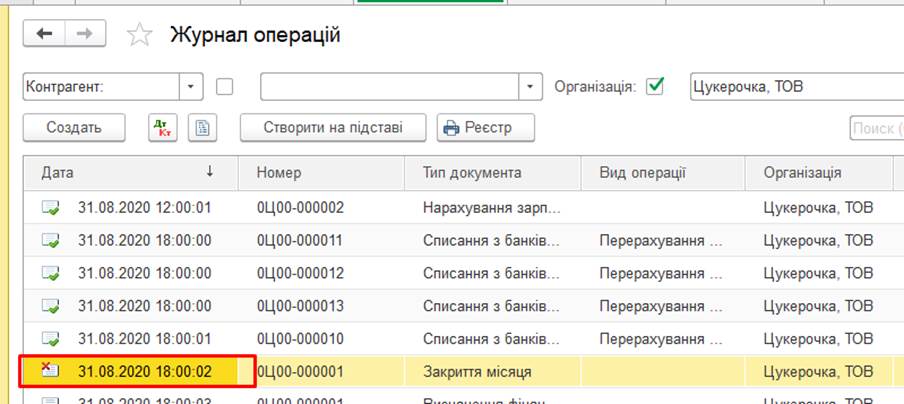The height and width of the screenshot is (404, 904).
Task: Click the back navigation arrow
Action: 44,34
